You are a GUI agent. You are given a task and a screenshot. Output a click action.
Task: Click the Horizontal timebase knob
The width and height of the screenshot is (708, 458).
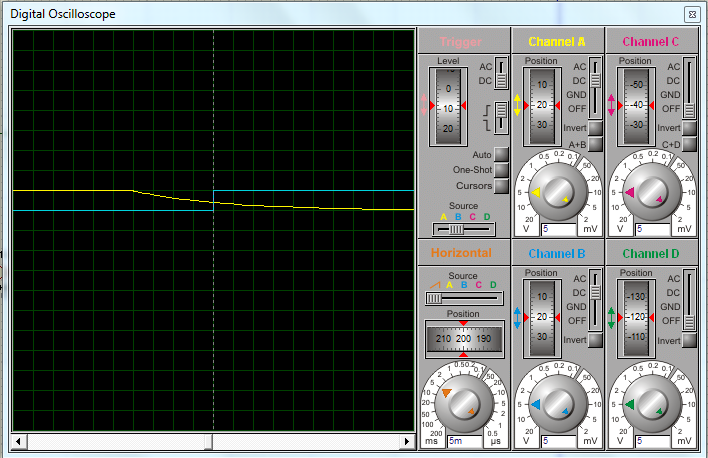(x=464, y=404)
